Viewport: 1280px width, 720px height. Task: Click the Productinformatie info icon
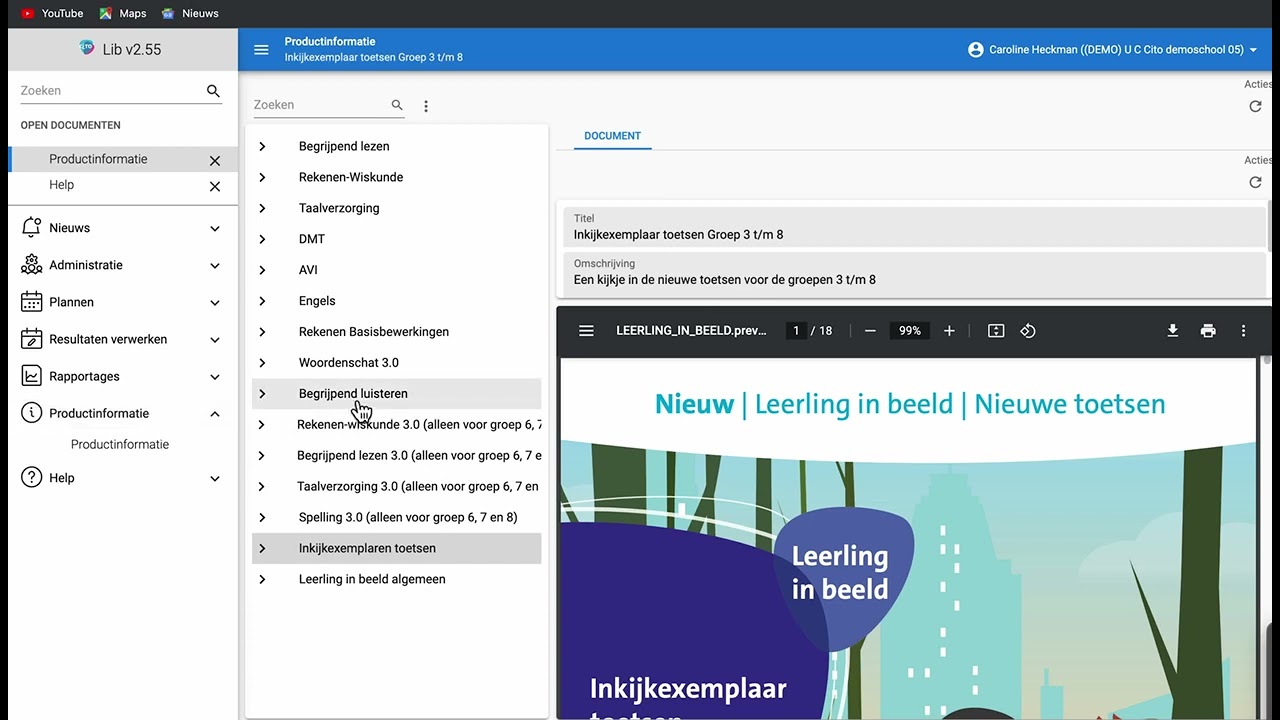click(31, 413)
